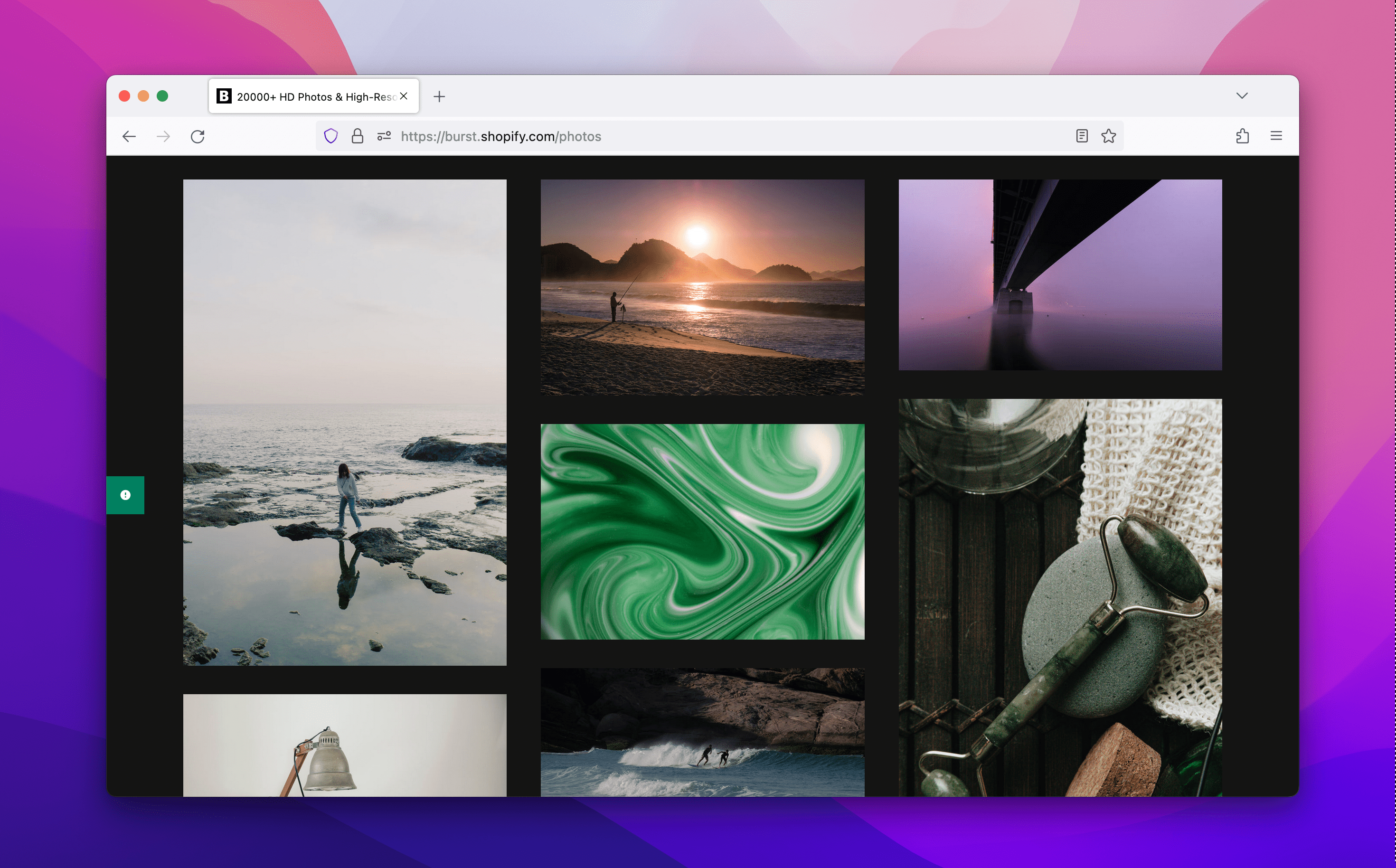Open the extensions puzzle icon

(x=1242, y=136)
